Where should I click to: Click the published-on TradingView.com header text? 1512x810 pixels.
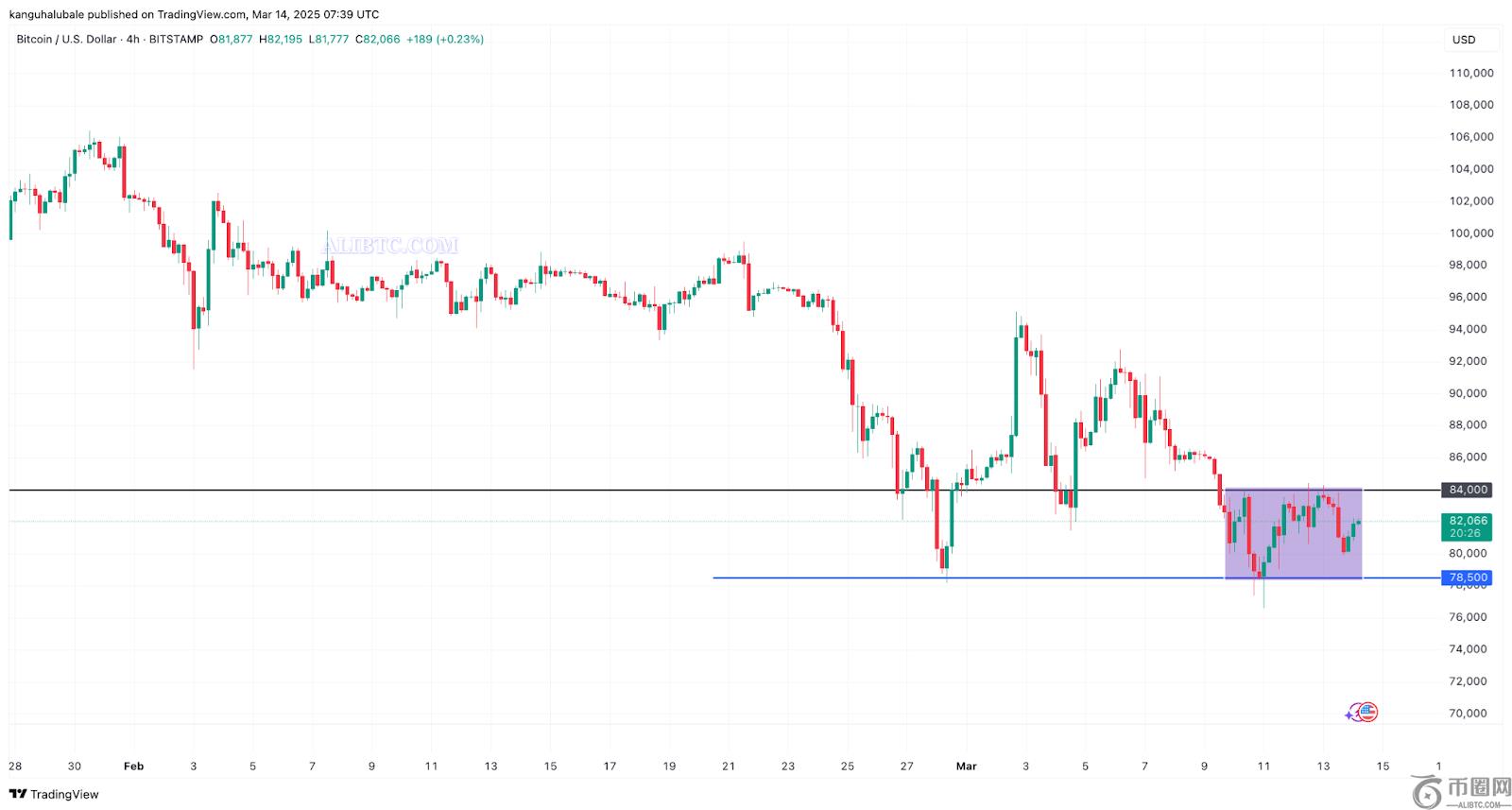coord(194,14)
